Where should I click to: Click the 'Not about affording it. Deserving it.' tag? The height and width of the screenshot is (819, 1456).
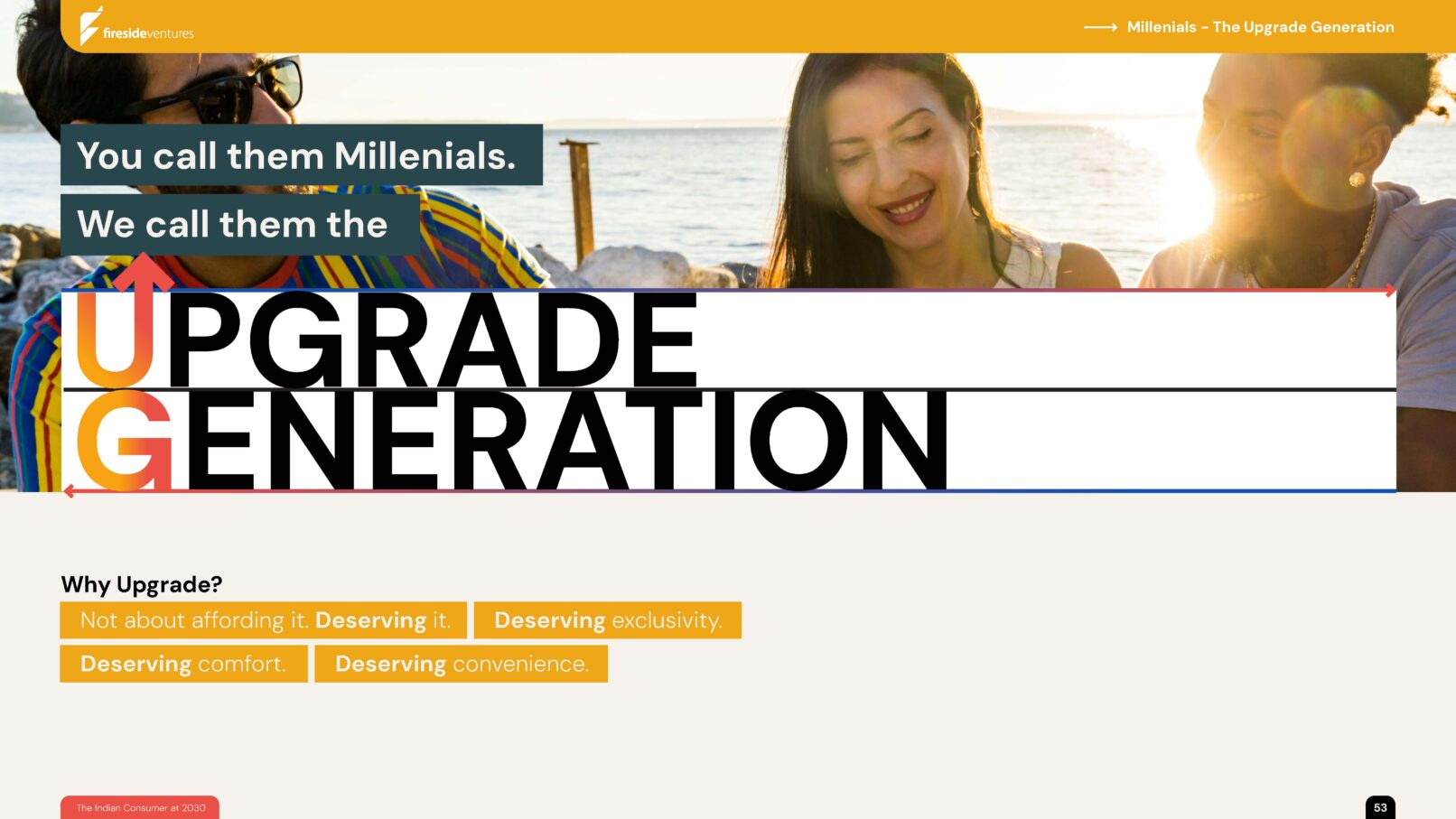264,620
